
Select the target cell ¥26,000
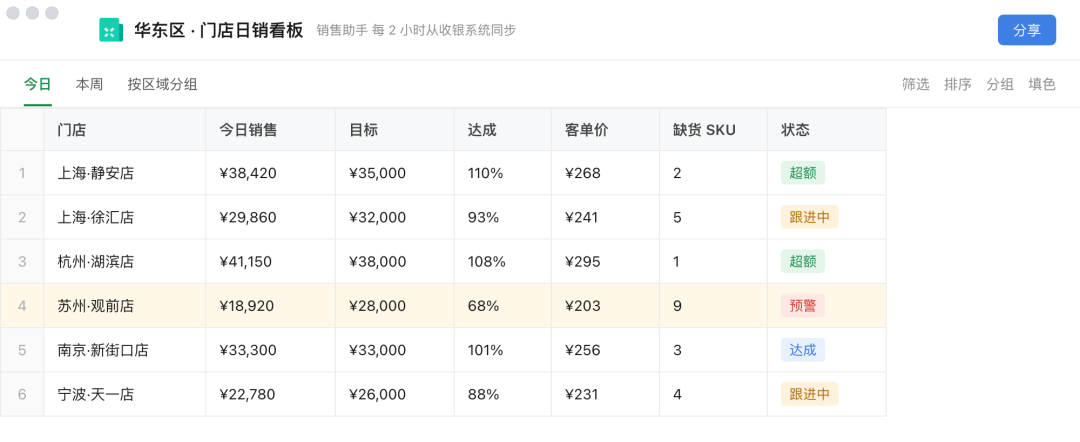[395, 394]
